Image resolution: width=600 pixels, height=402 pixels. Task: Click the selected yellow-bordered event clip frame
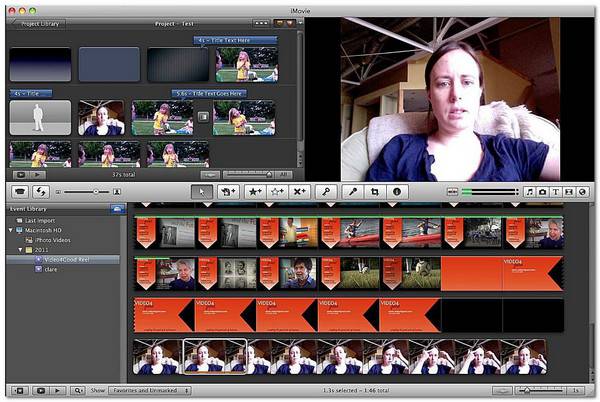click(x=215, y=356)
